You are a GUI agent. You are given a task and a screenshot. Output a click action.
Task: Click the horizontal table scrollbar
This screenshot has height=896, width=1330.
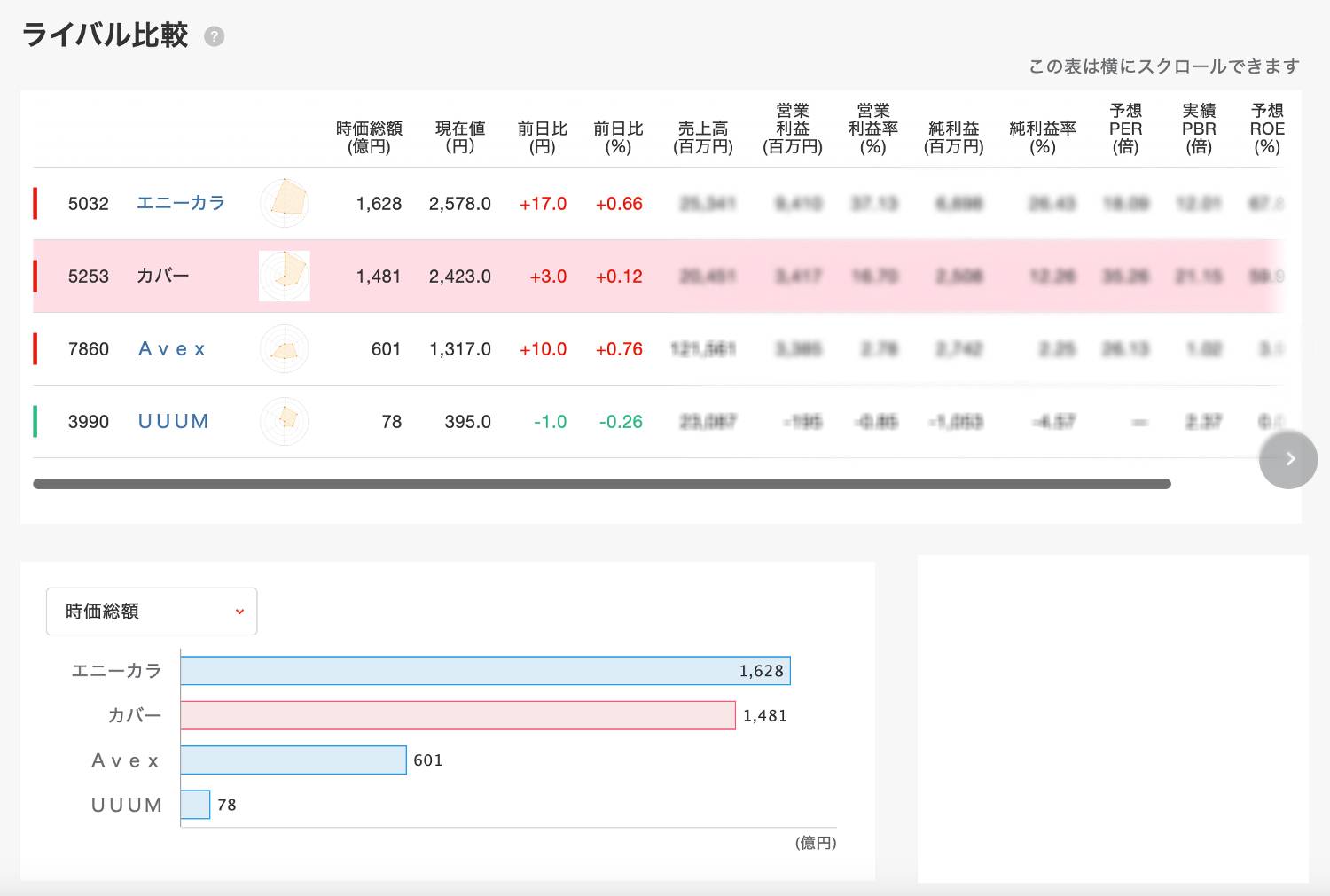601,484
